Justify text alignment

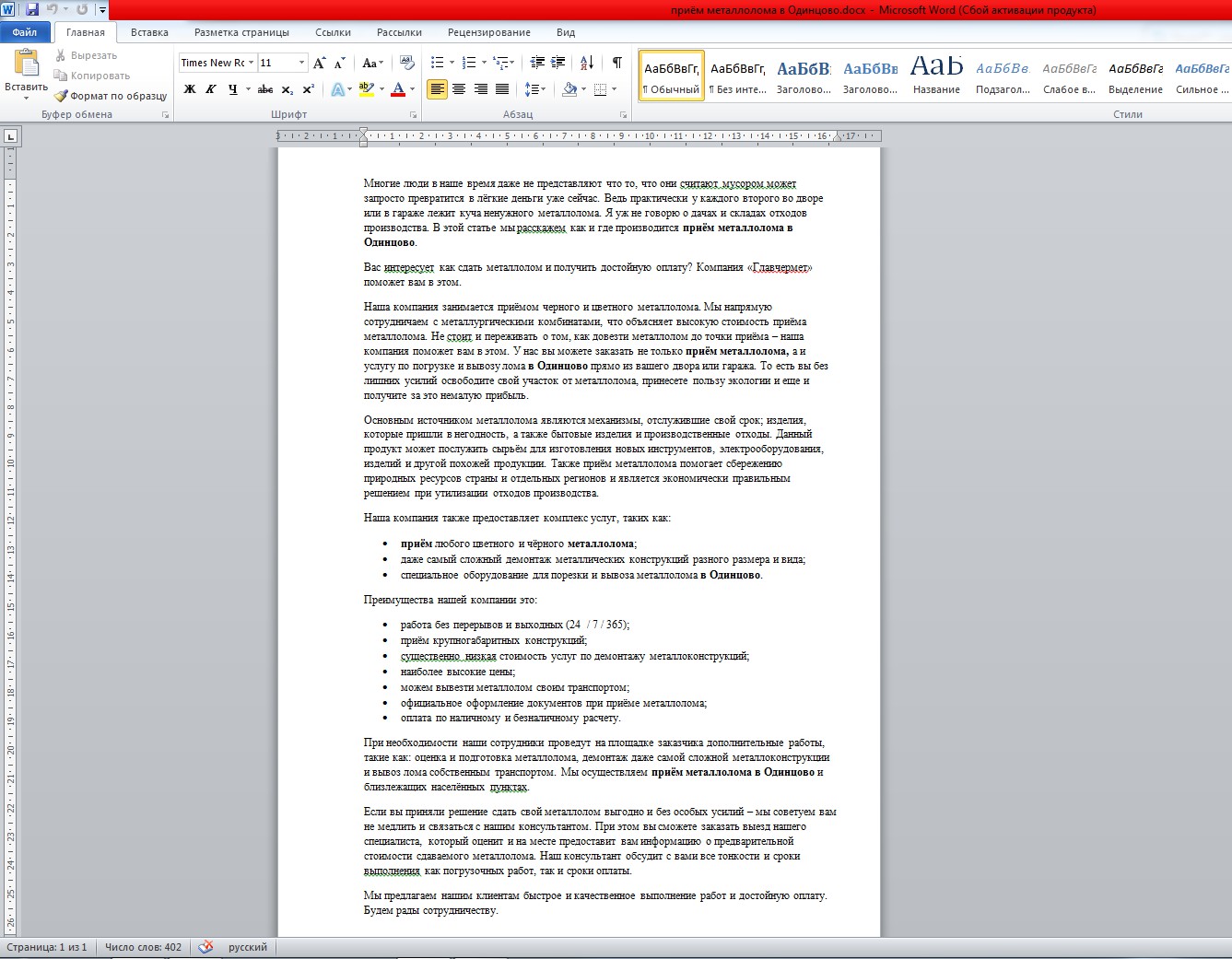pos(502,89)
